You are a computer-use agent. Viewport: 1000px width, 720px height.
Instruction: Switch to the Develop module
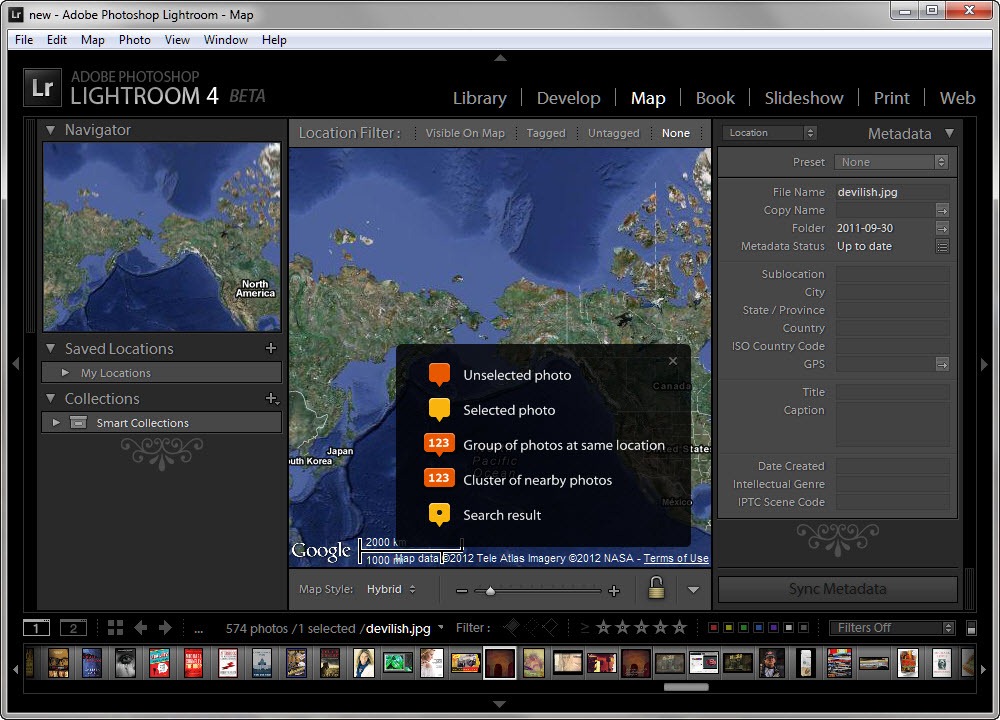568,98
